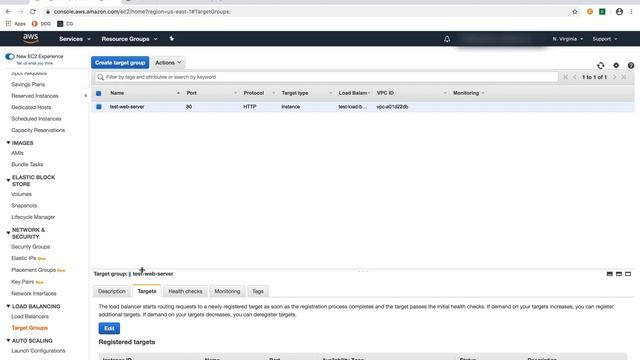This screenshot has width=640, height=360.
Task: Switch to the Description tab
Action: (x=111, y=291)
